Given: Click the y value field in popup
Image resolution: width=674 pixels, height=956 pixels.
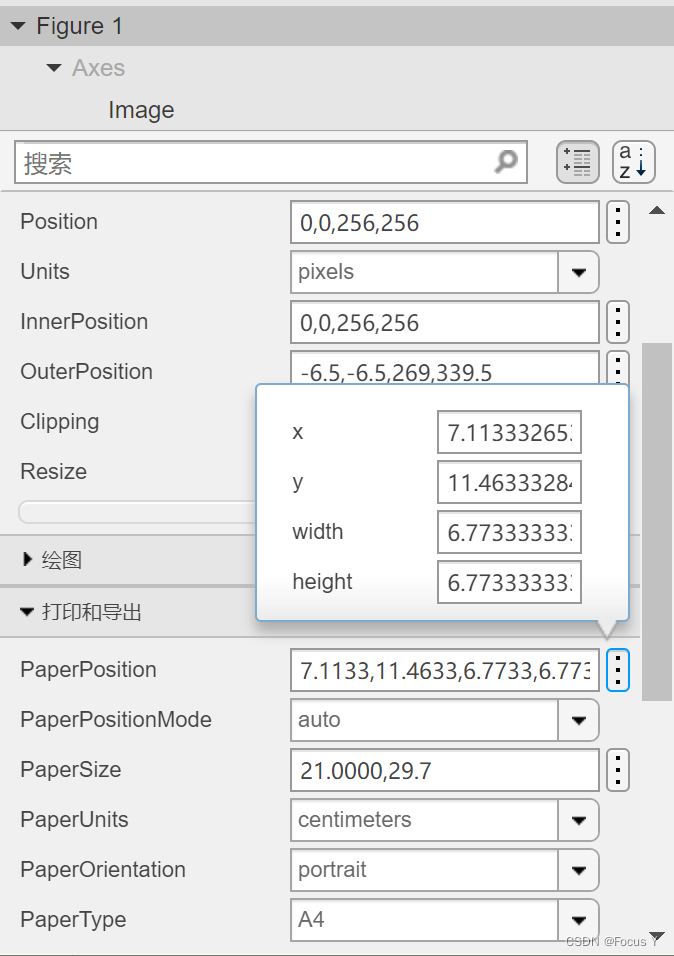Looking at the screenshot, I should [509, 482].
